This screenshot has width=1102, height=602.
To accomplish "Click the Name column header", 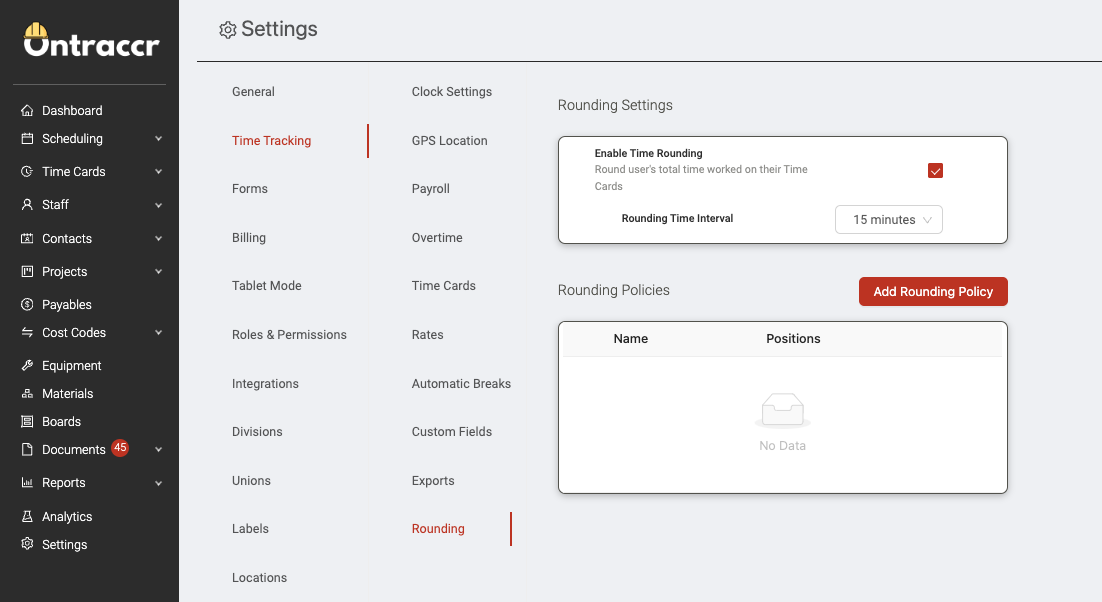I will [x=630, y=339].
